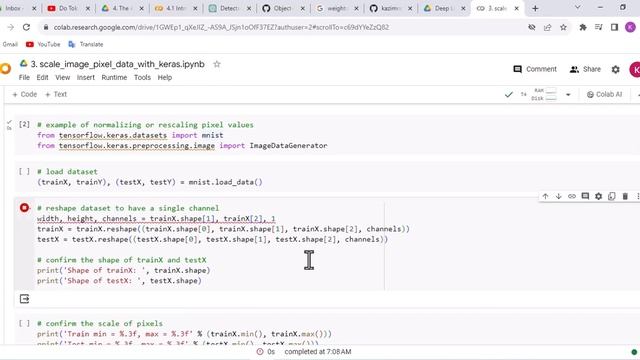The width and height of the screenshot is (640, 360).
Task: Click 'completed at 7:08 AM' status text
Action: pos(318,351)
